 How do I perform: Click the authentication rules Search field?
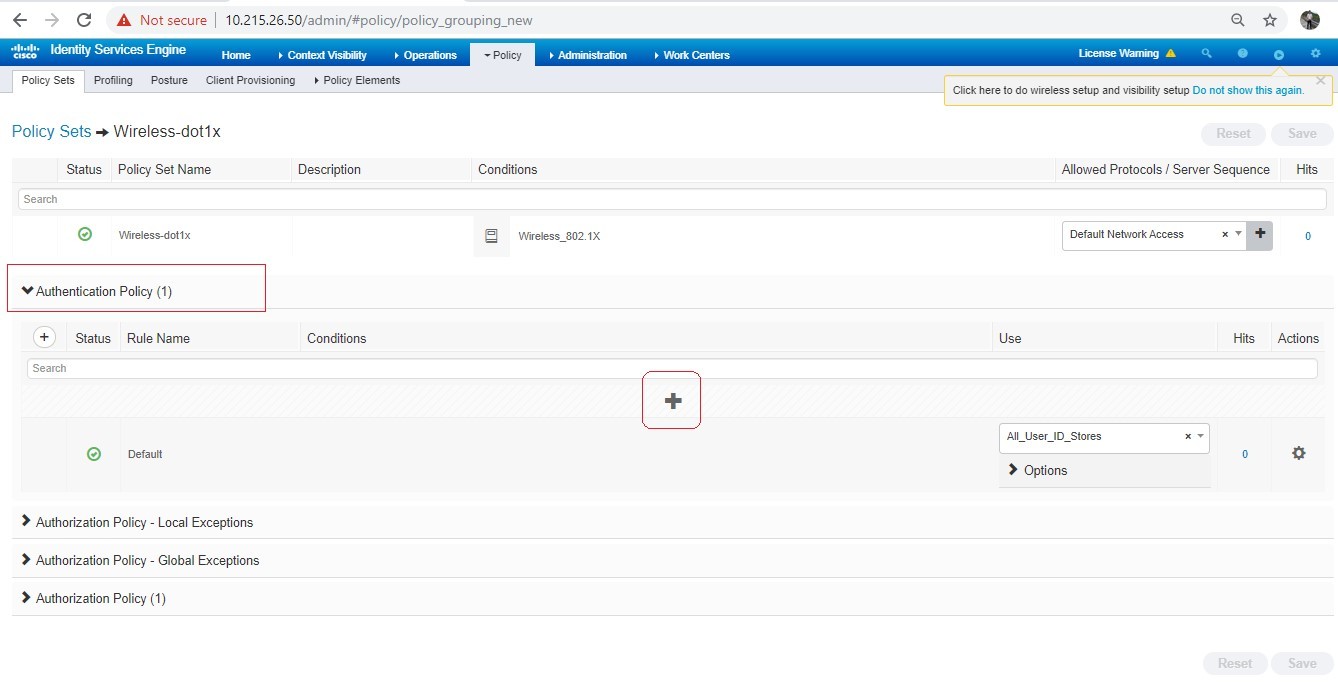[672, 368]
